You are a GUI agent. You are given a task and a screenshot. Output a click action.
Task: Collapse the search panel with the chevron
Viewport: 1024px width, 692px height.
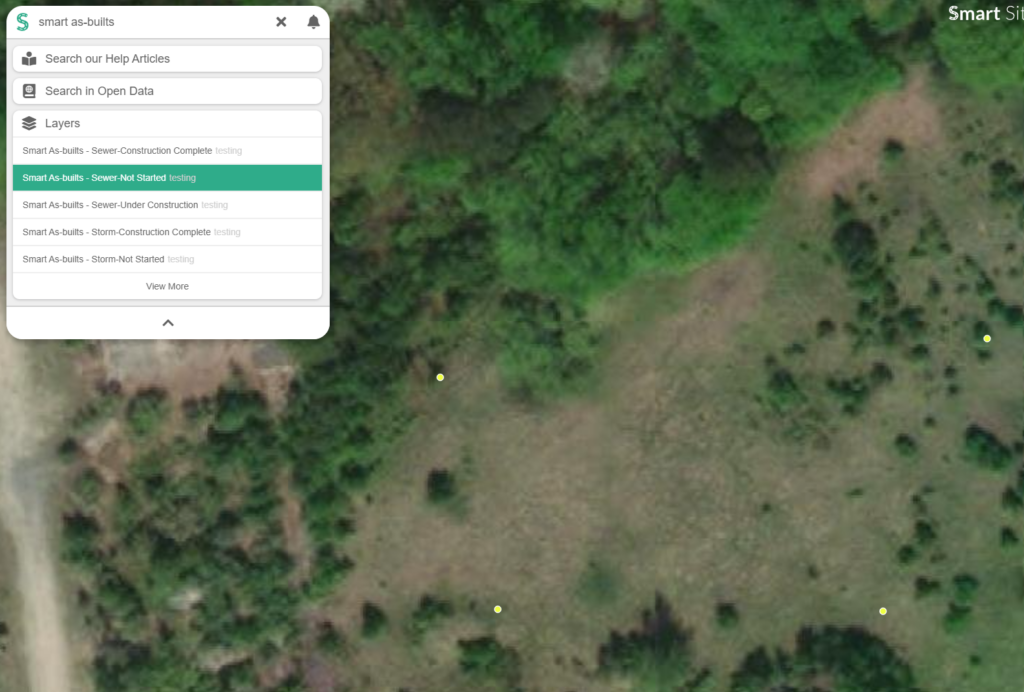click(167, 322)
